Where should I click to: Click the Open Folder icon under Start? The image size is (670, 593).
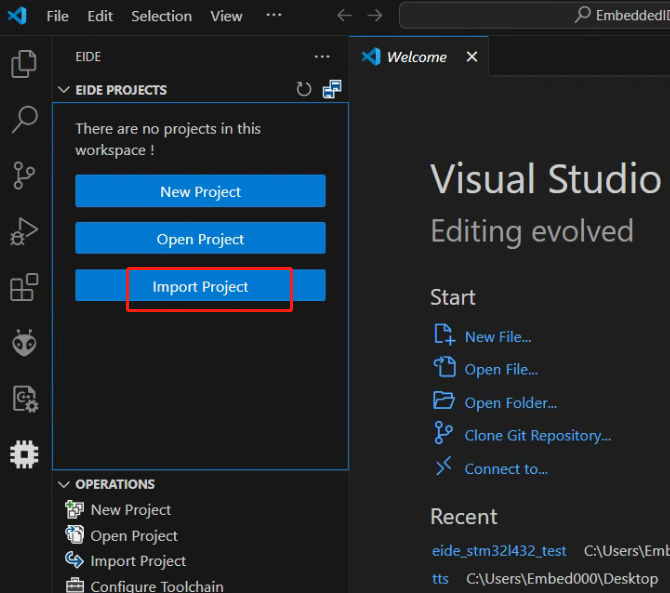pyautogui.click(x=444, y=401)
